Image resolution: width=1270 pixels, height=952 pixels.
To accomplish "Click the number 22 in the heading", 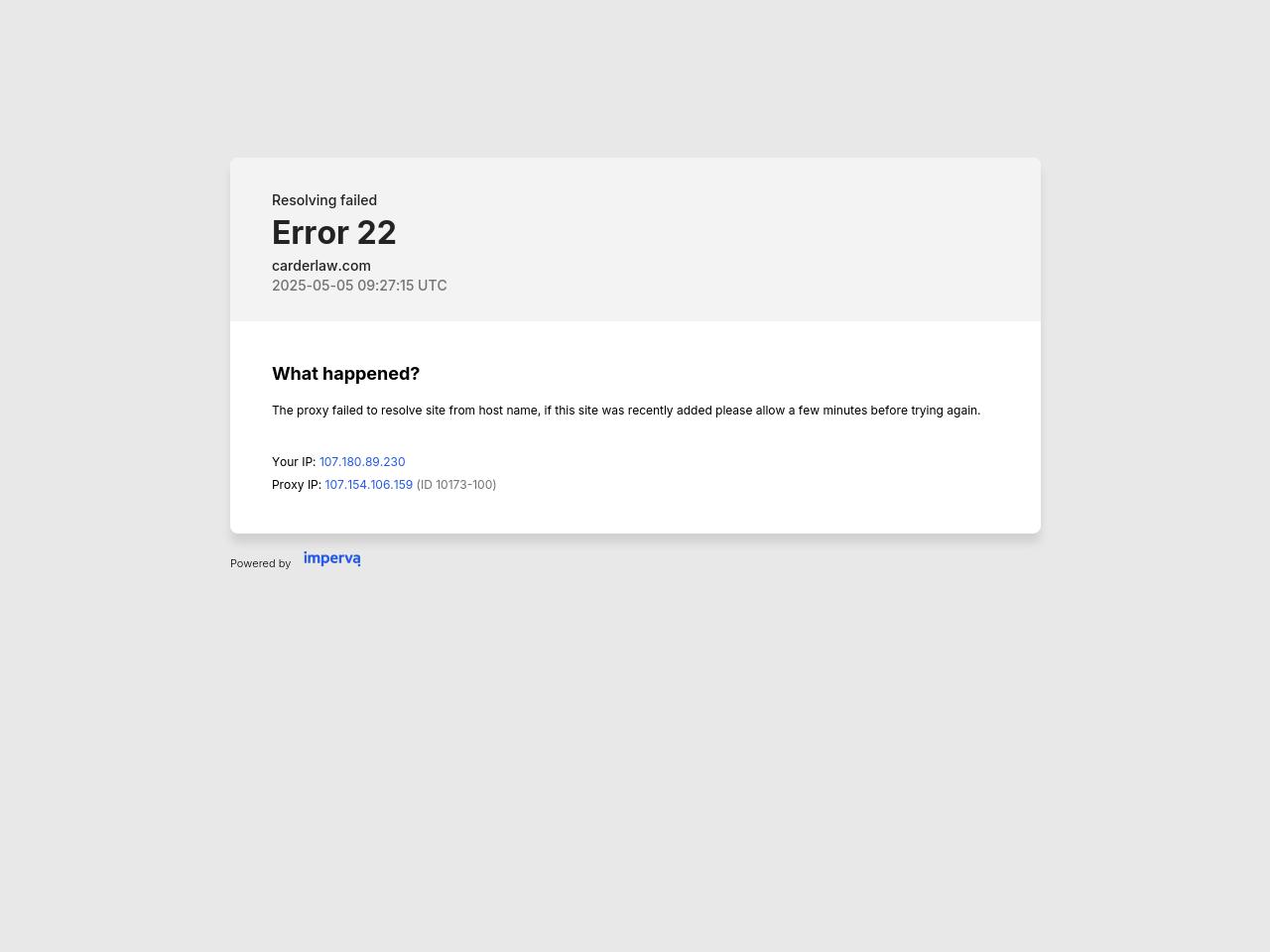I will click(377, 233).
